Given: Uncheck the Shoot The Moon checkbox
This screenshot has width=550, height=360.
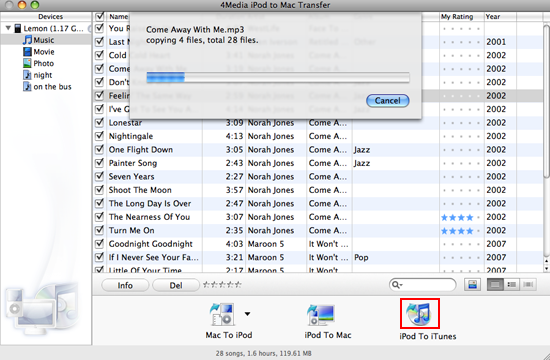Looking at the screenshot, I should [100, 189].
